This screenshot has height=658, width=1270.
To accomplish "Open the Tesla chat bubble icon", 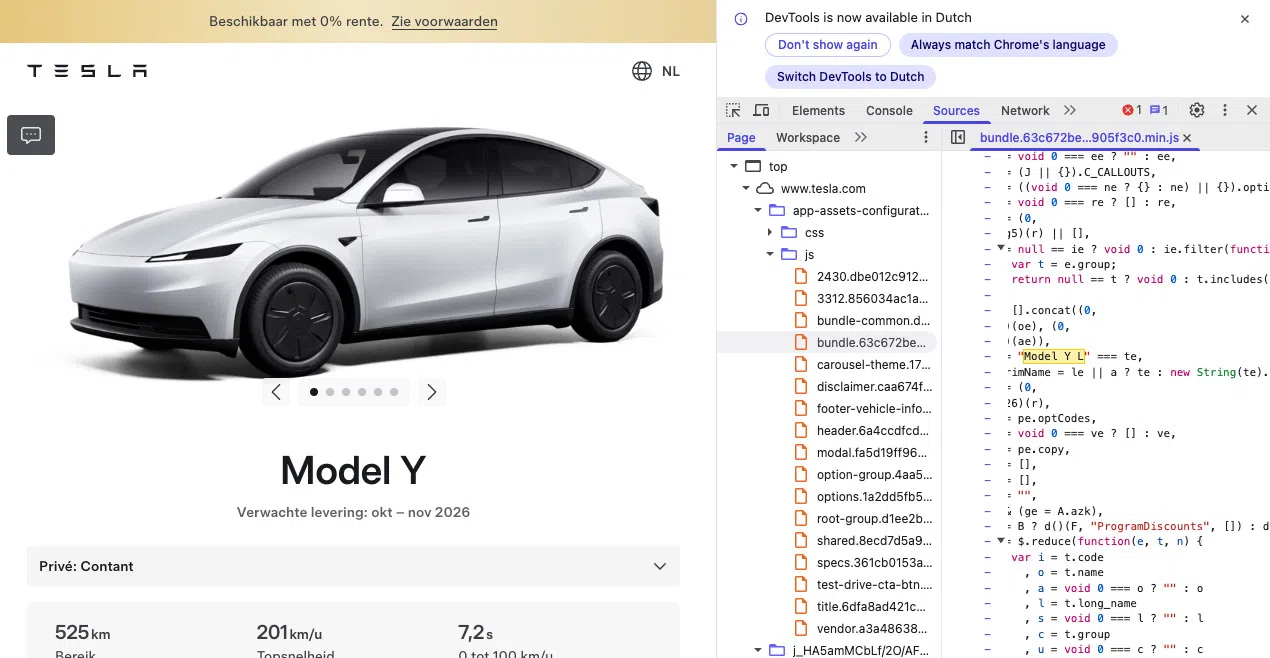I will (31, 135).
